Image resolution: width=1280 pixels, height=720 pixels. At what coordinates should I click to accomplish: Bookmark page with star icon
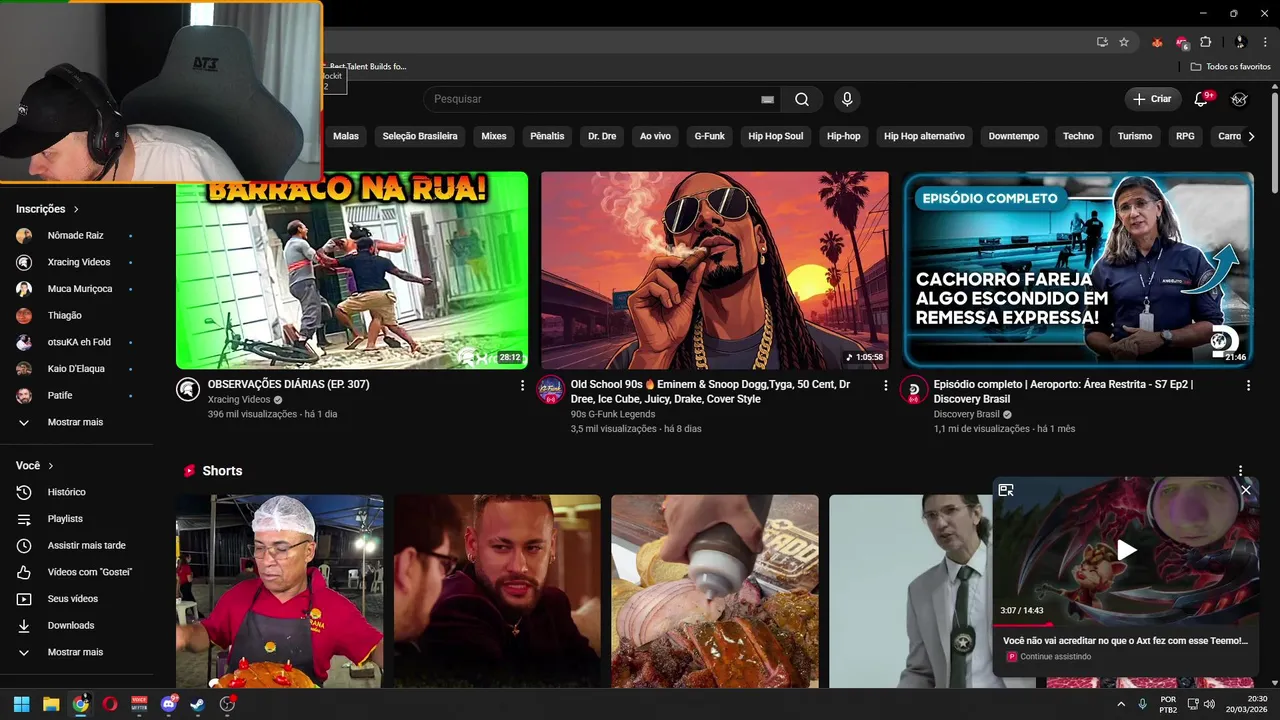tap(1124, 42)
